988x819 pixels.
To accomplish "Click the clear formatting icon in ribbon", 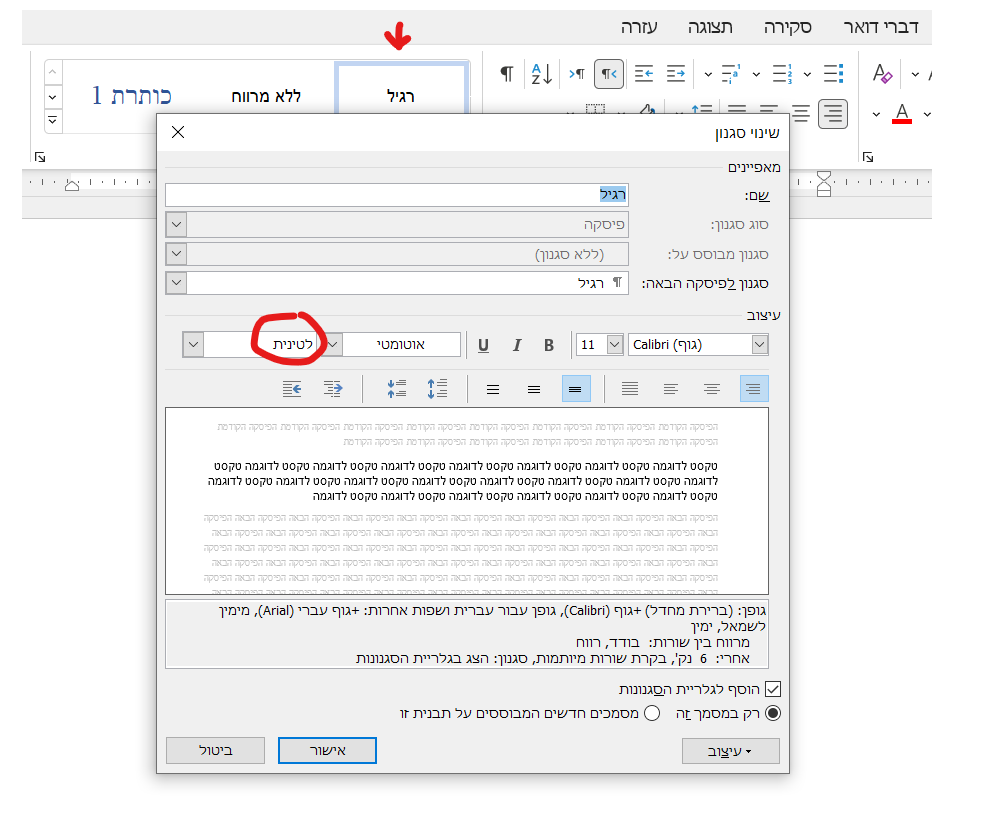I will [882, 74].
